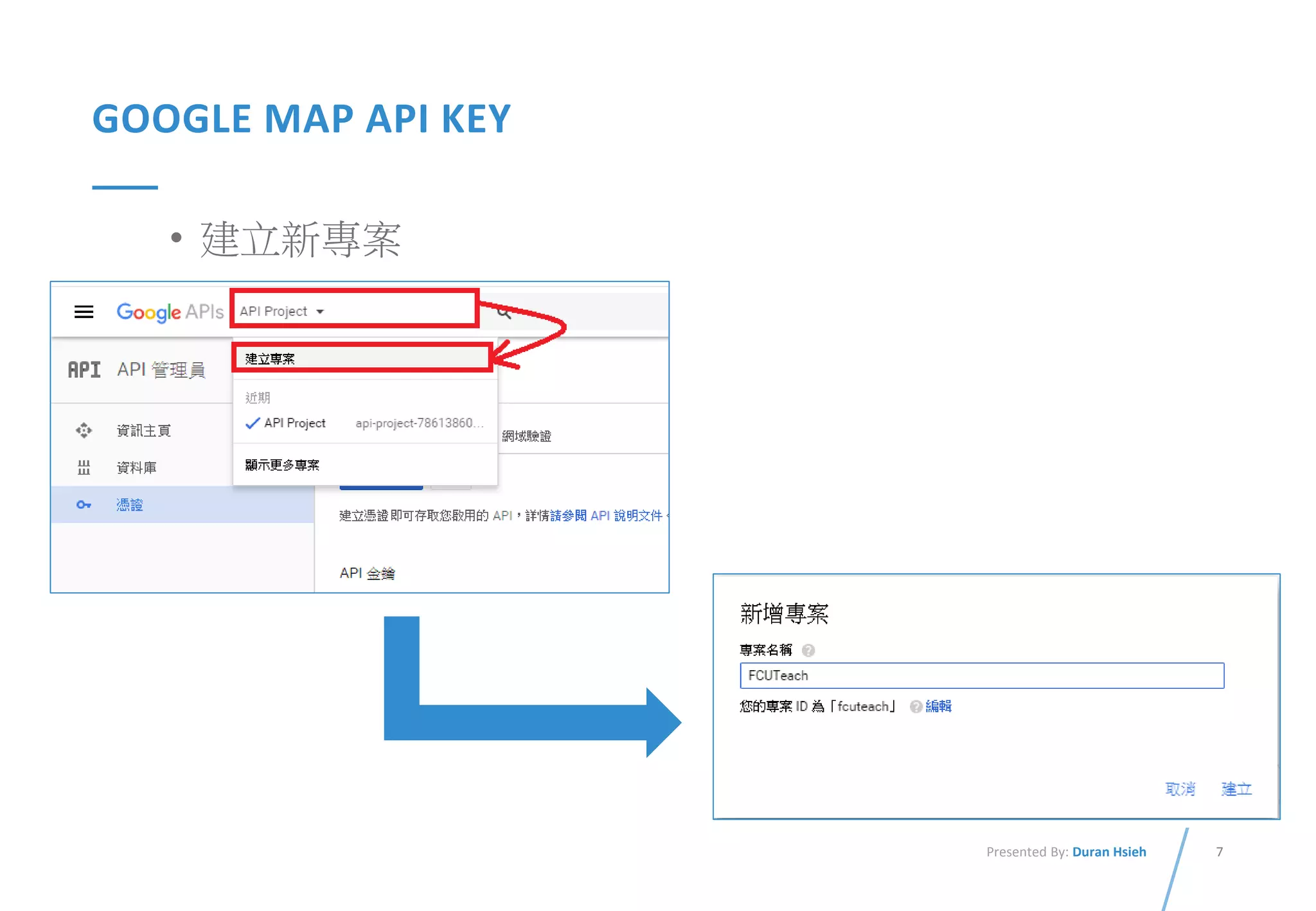Click the help icon beside project ID

pos(916,707)
